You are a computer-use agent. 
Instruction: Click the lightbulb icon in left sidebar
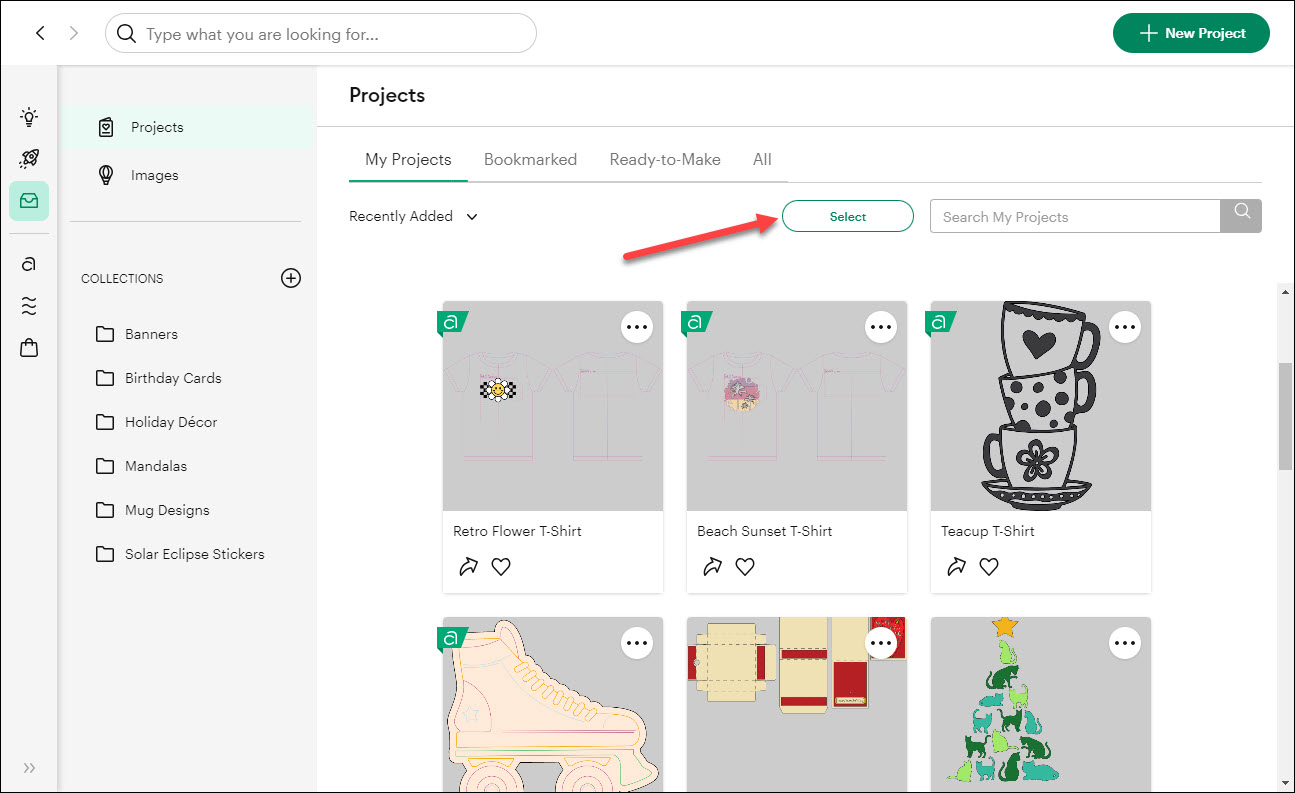click(29, 117)
